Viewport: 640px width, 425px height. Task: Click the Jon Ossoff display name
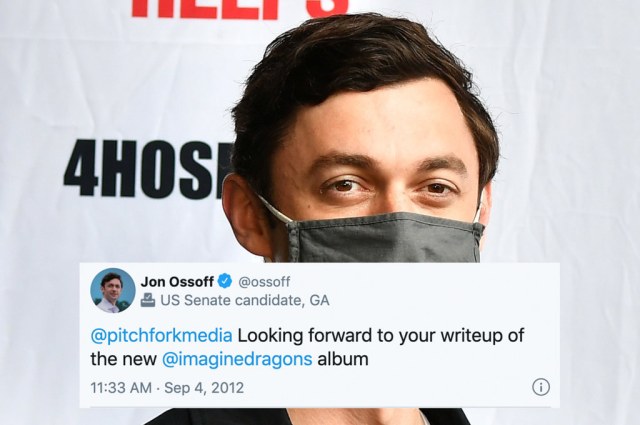tap(177, 281)
